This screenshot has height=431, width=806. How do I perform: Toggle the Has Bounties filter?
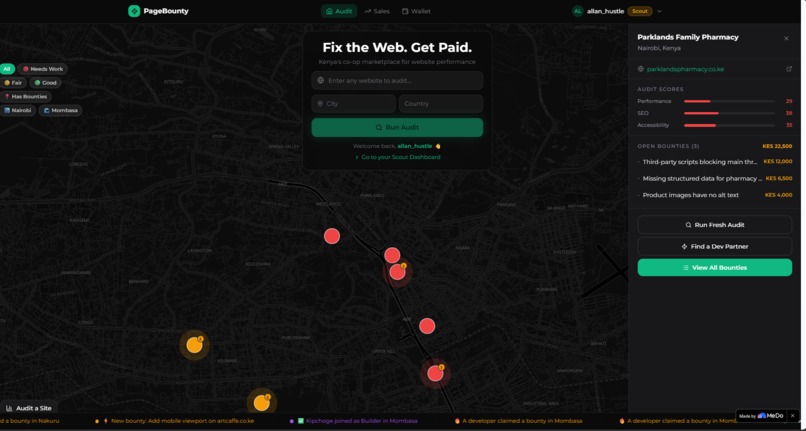[x=26, y=97]
